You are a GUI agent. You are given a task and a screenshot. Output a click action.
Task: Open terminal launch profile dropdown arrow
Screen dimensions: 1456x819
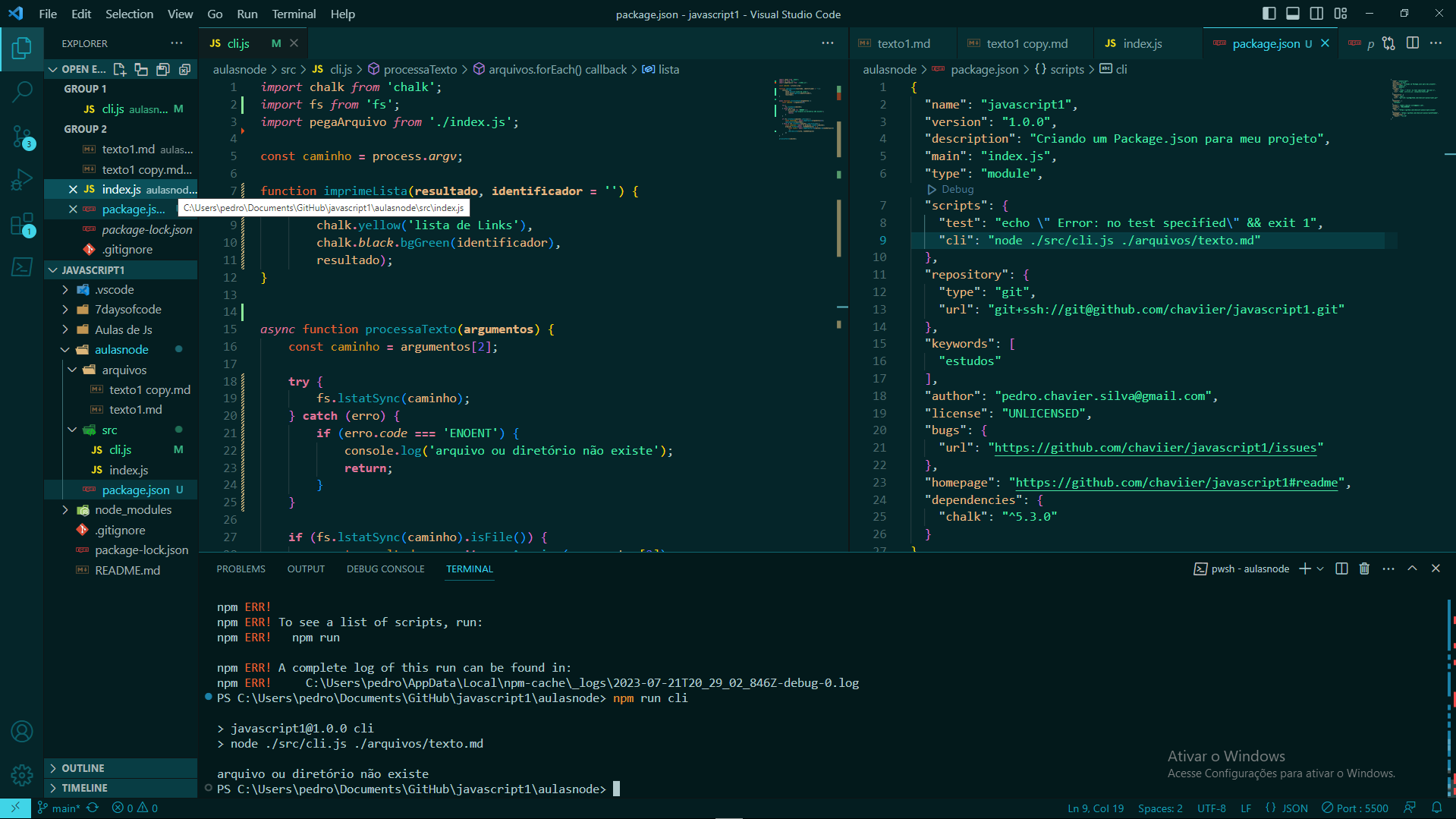1320,569
